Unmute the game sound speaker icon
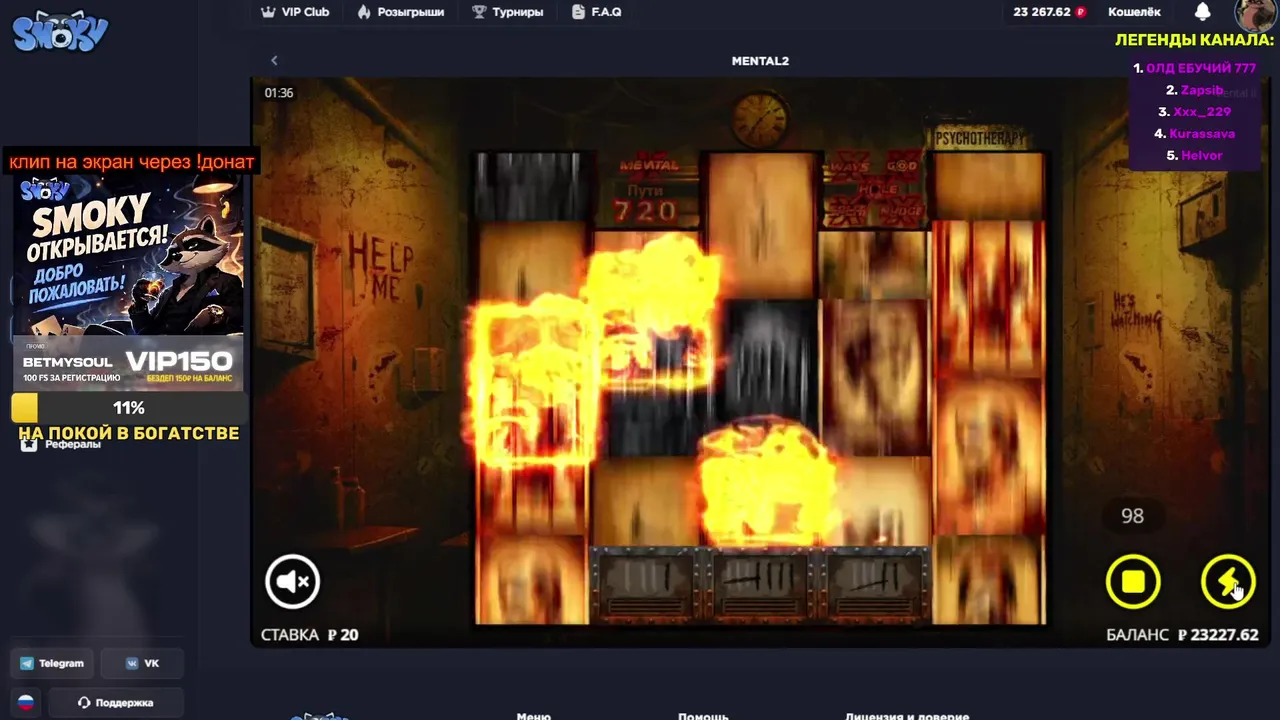Image resolution: width=1280 pixels, height=720 pixels. [292, 582]
